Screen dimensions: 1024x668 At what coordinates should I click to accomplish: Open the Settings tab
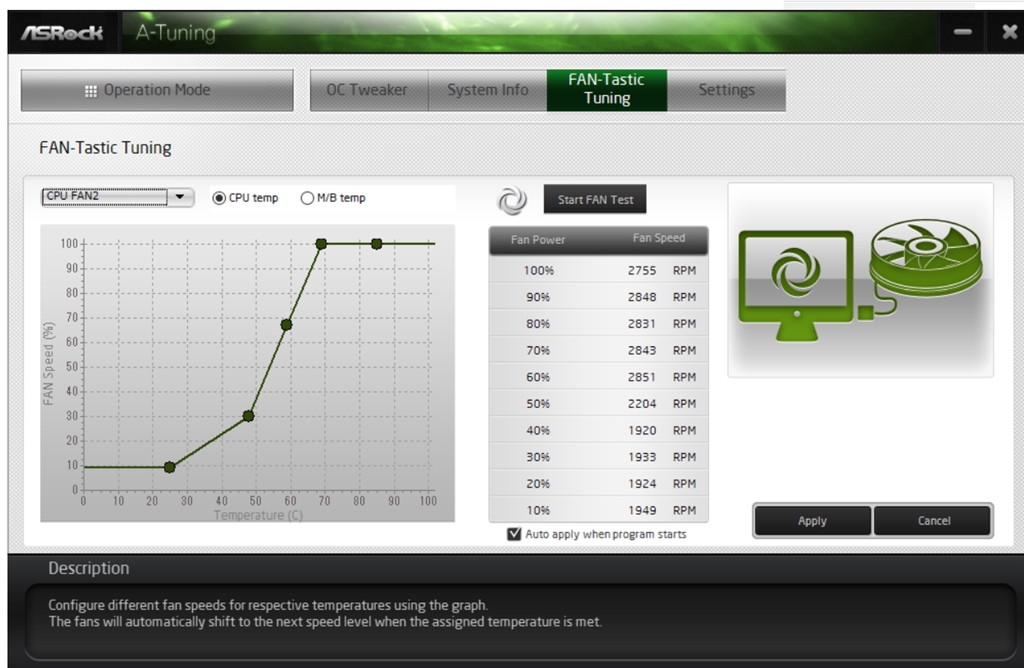[x=726, y=90]
